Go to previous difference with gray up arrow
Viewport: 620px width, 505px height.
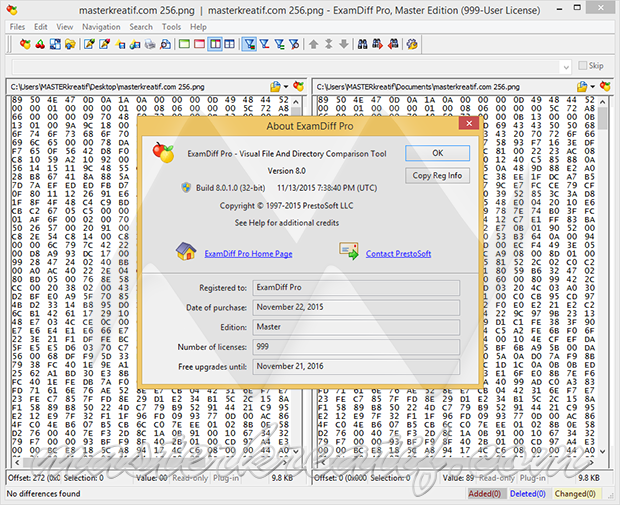point(314,44)
